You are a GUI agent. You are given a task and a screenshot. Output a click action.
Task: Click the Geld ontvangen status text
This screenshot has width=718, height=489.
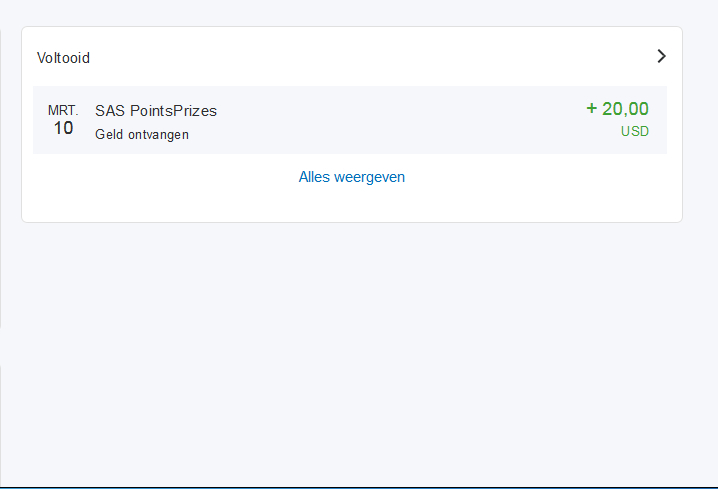click(x=142, y=135)
